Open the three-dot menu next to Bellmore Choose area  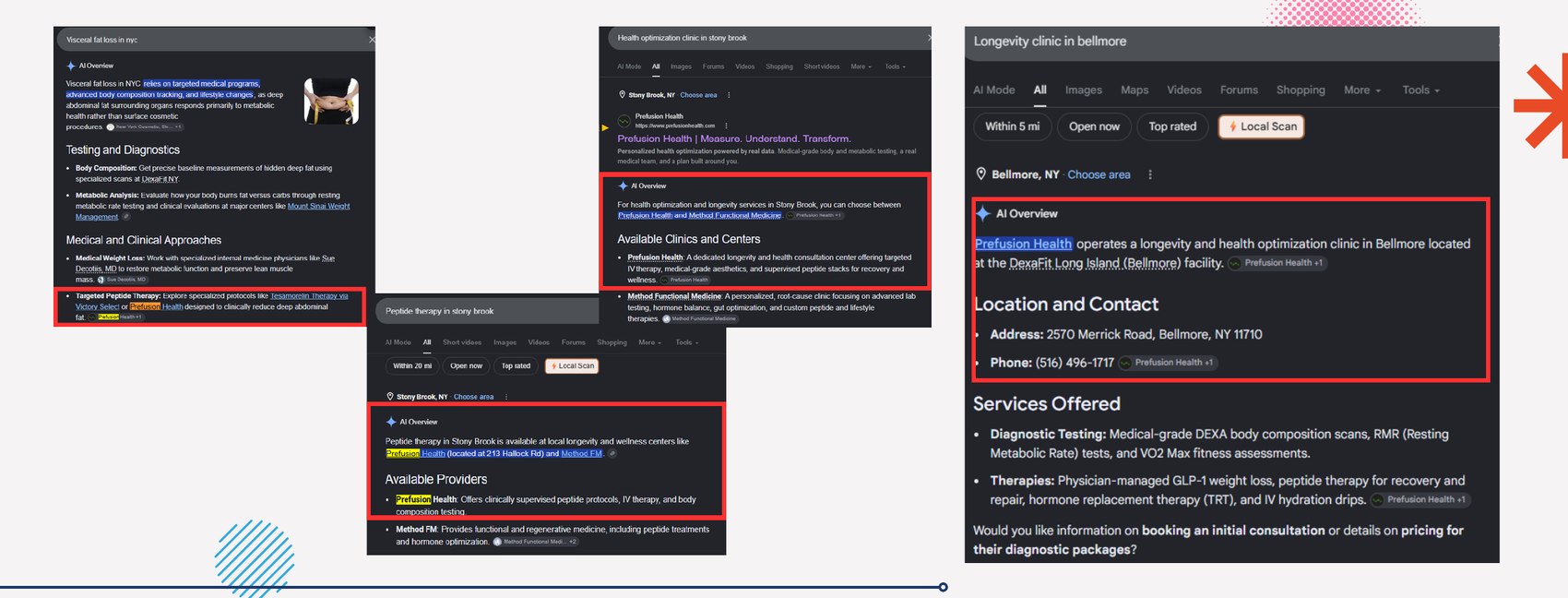click(x=1150, y=174)
